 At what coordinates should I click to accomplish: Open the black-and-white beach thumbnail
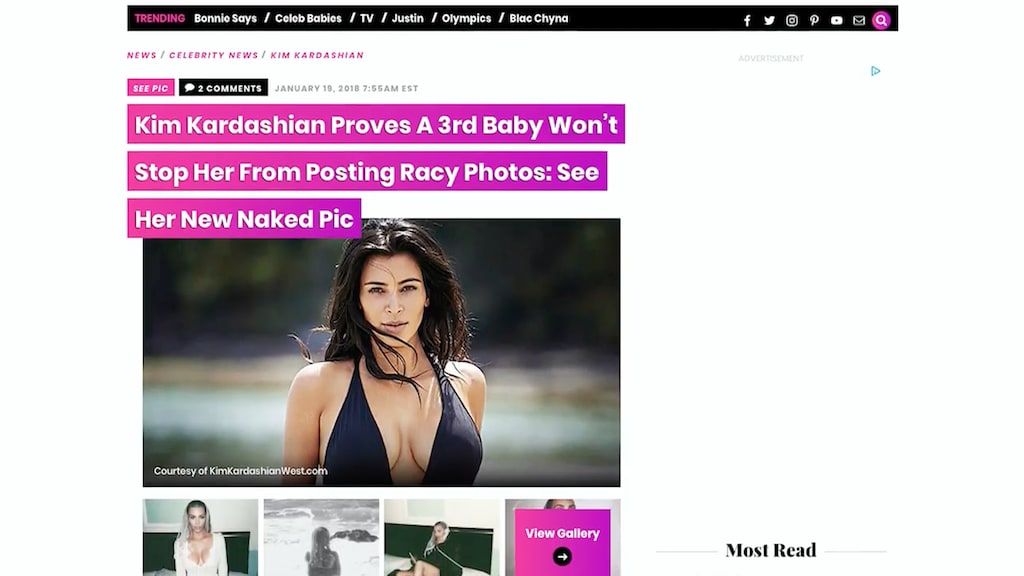tap(321, 537)
